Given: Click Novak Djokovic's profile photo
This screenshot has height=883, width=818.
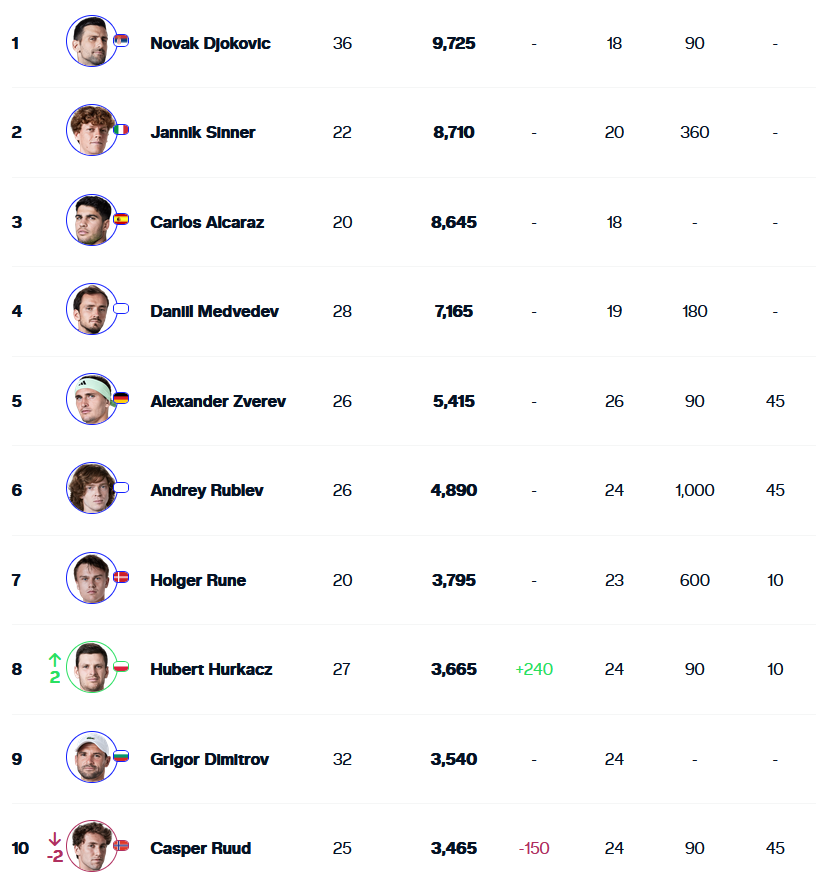Looking at the screenshot, I should point(91,42).
